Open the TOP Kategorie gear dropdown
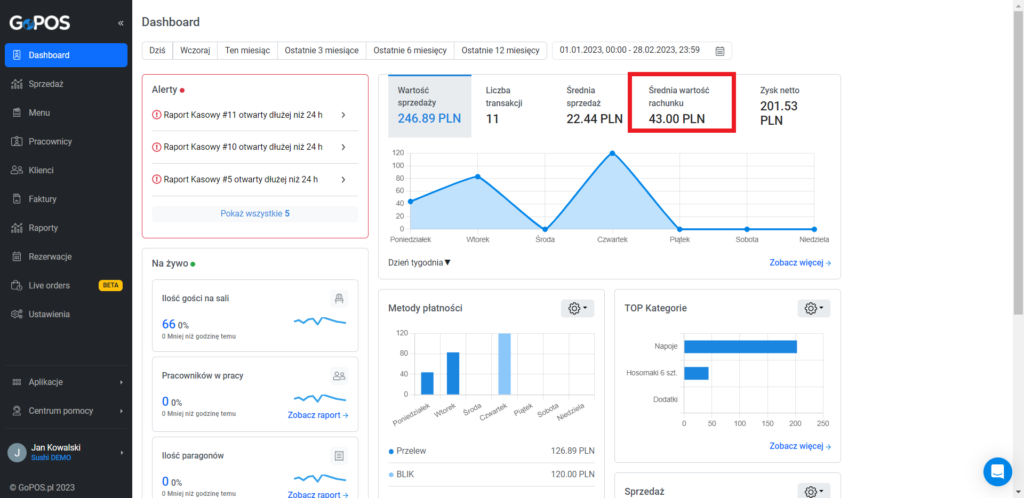 [x=814, y=308]
